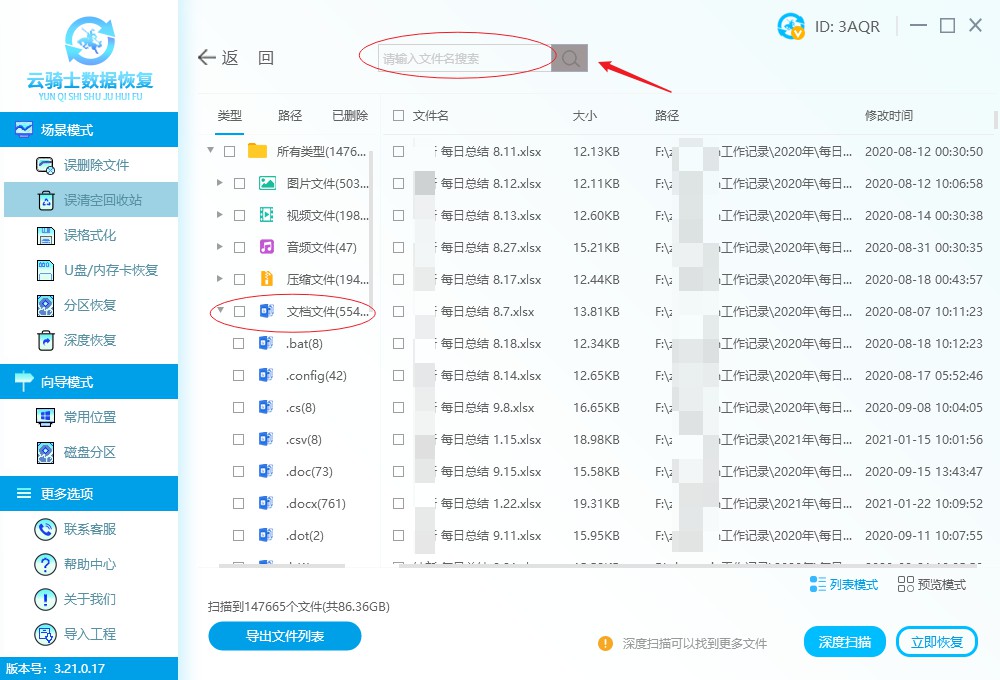Select the 误清空回收站 recycle bin icon

45,200
